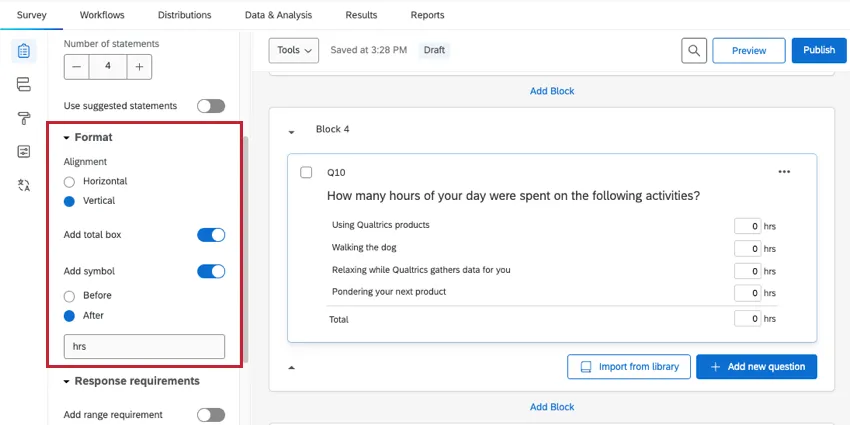Open the survey builder sidebar icon
Screen dimensions: 850x425
pos(24,51)
